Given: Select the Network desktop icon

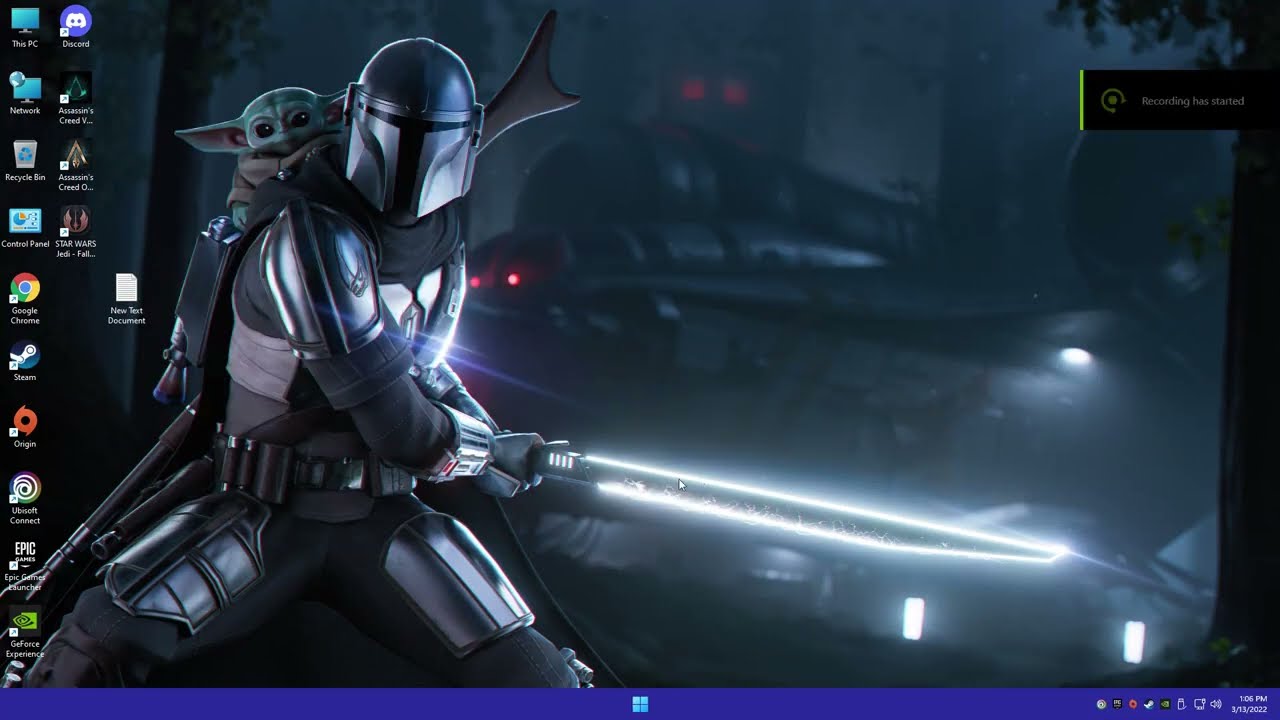Looking at the screenshot, I should 25,94.
